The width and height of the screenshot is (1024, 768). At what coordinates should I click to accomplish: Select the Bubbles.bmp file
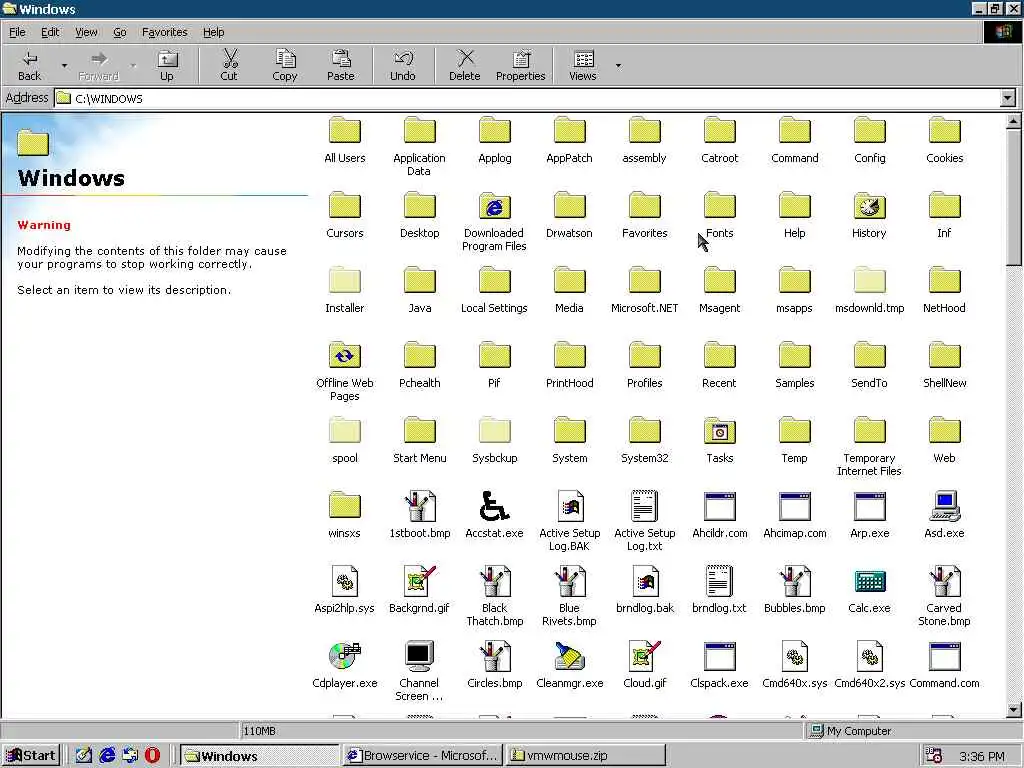click(x=795, y=591)
